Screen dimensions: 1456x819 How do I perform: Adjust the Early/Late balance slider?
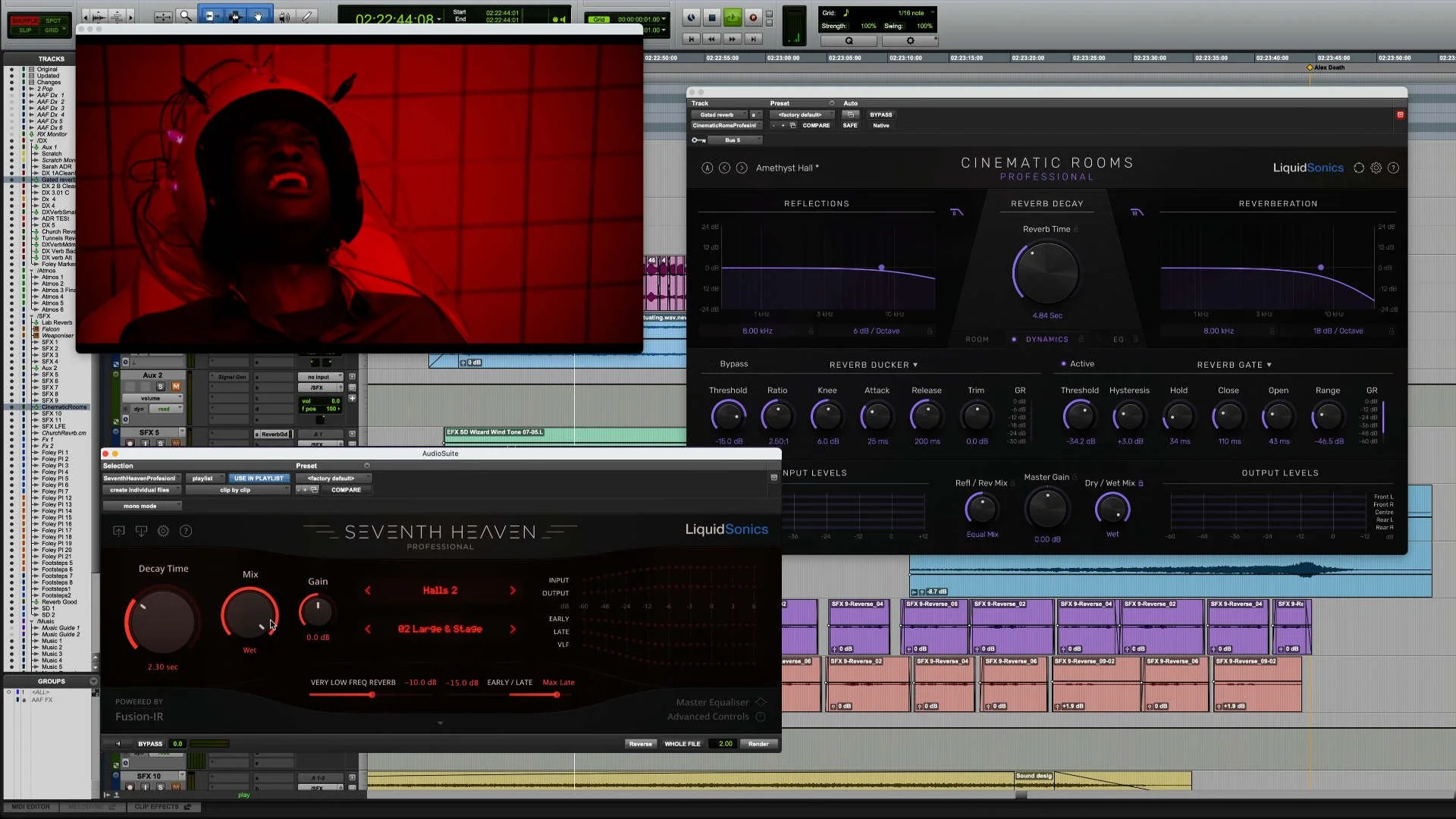tap(556, 695)
